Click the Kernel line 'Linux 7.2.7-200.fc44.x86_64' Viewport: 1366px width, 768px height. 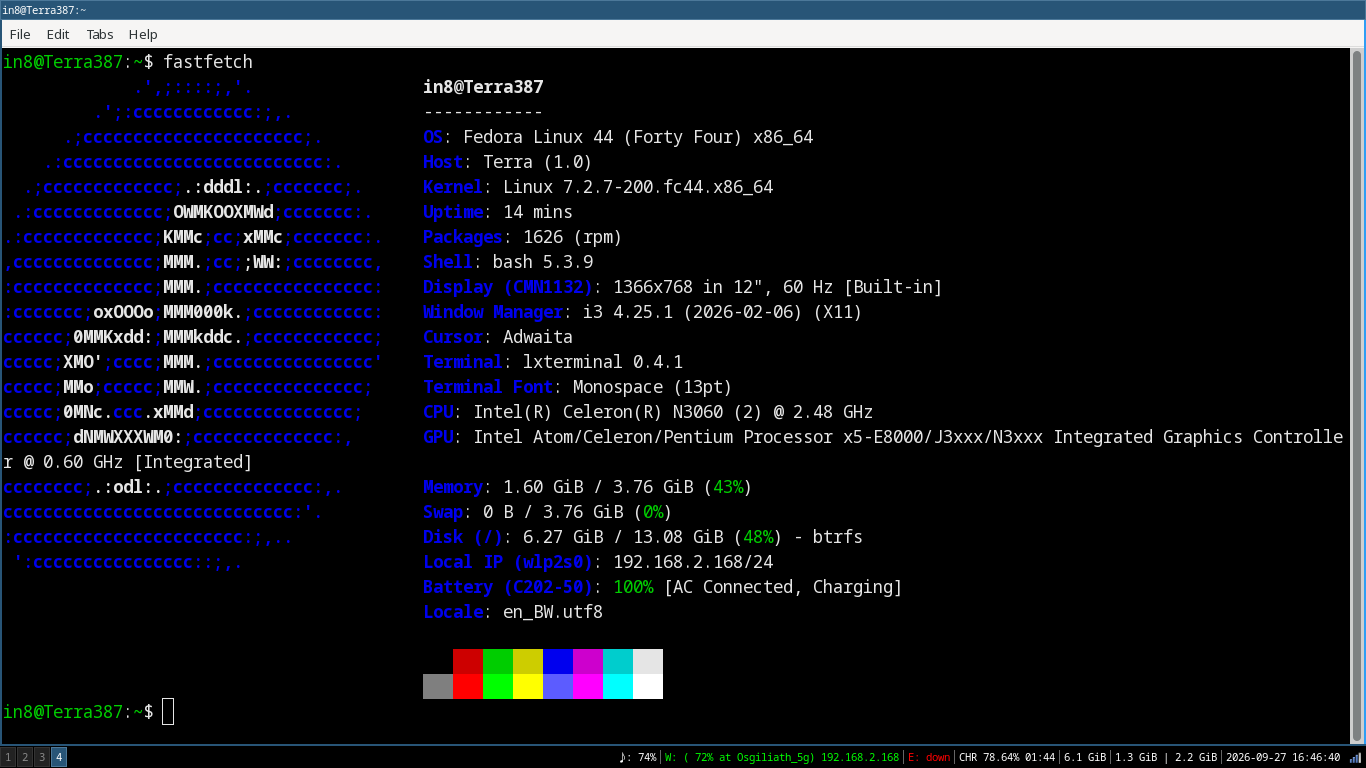coord(598,187)
